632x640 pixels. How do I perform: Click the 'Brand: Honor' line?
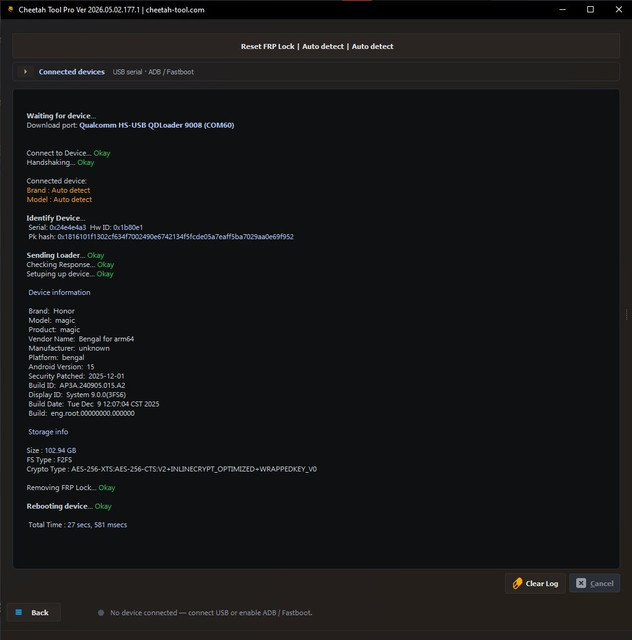[x=51, y=311]
